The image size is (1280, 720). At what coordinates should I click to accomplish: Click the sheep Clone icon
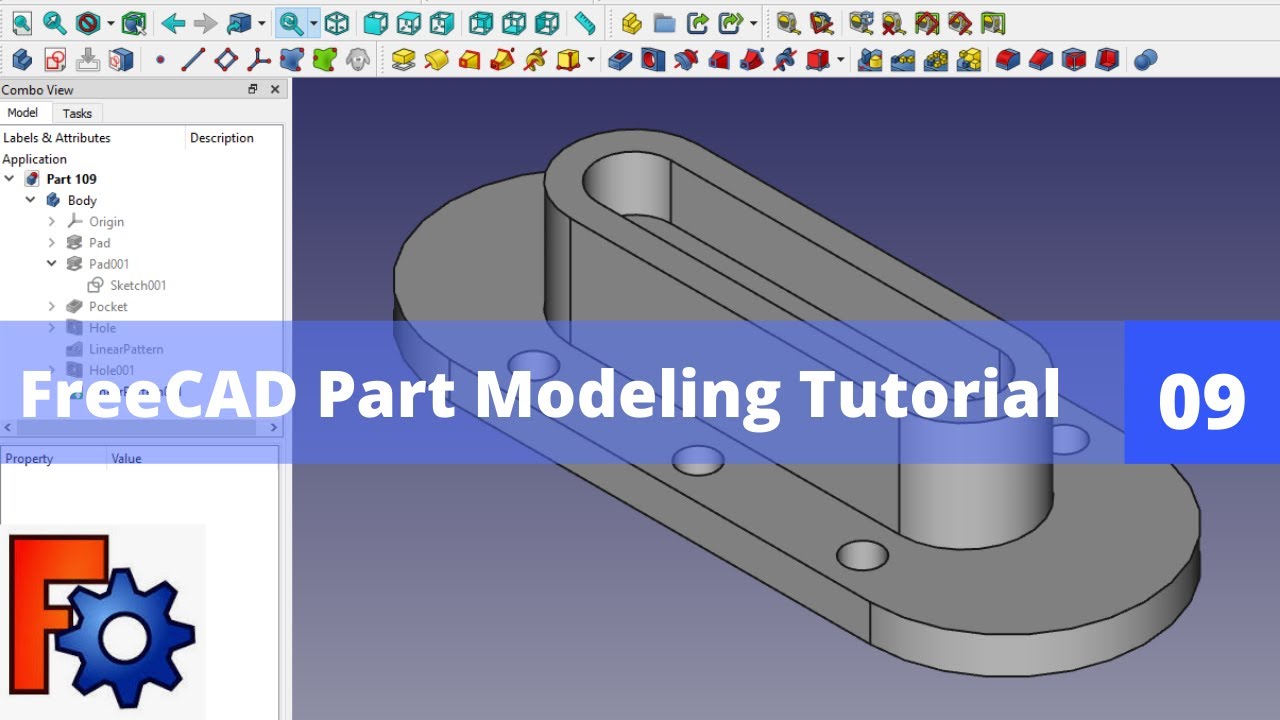[357, 60]
